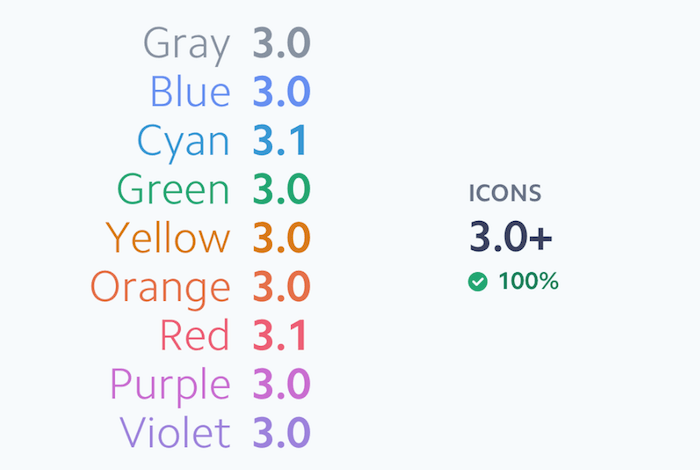Select the Violet color name
This screenshot has width=700, height=470.
tap(175, 433)
